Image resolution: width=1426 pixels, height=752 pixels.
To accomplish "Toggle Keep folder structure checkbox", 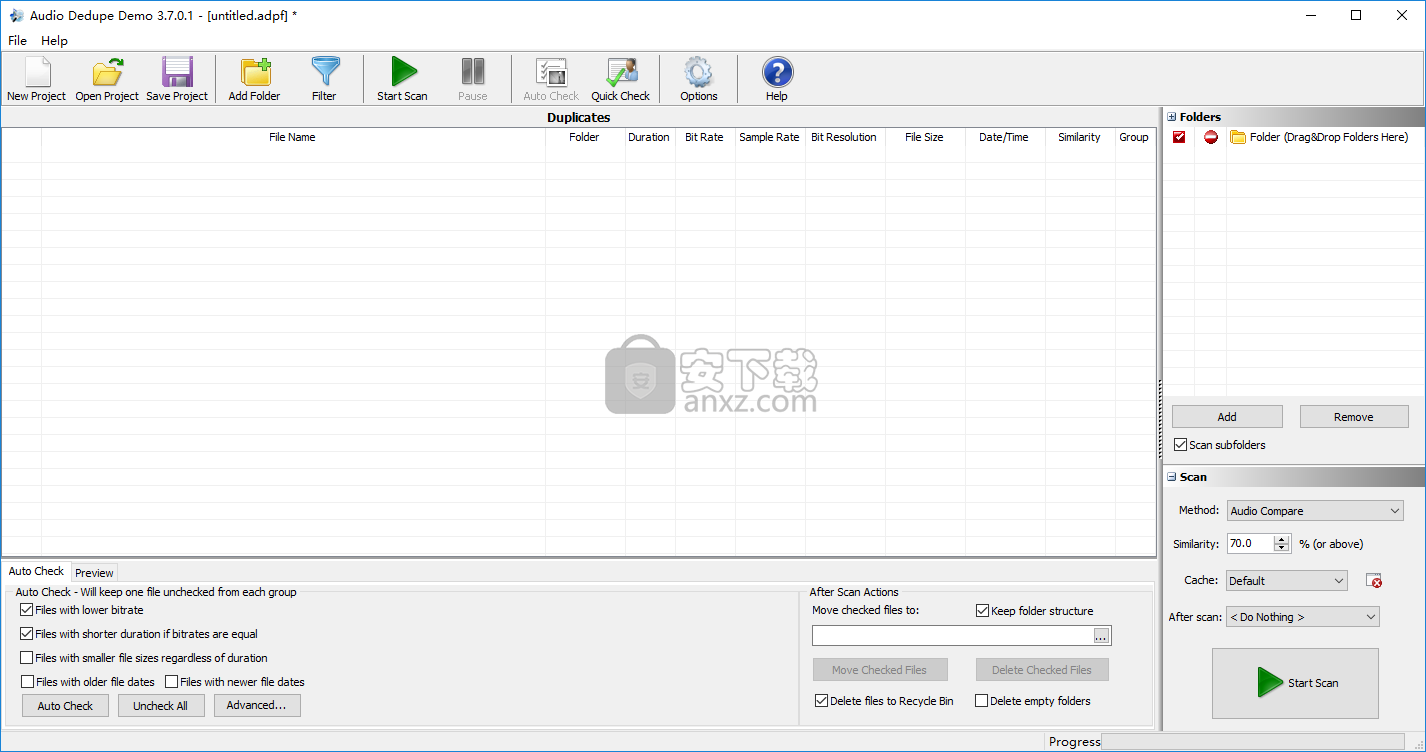I will point(982,611).
